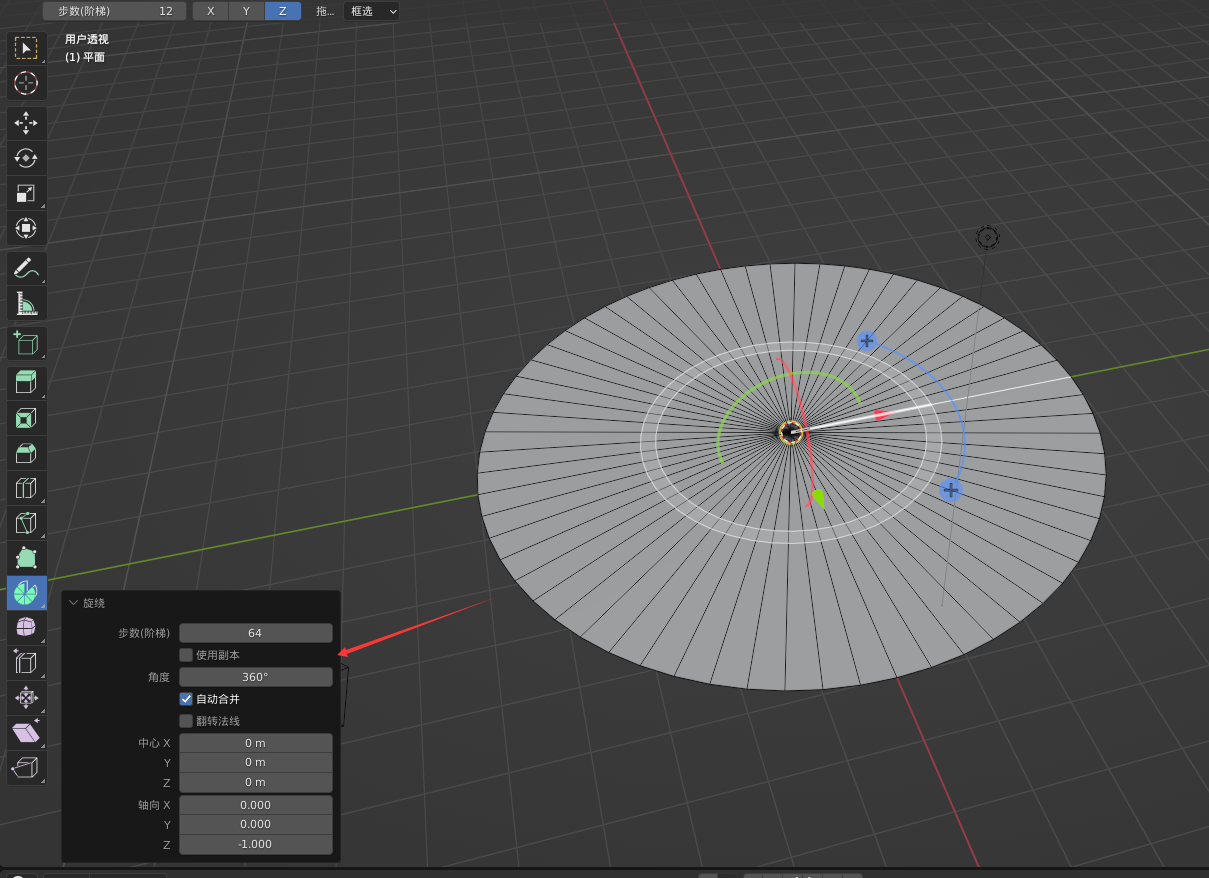Activate the Inset Faces tool
Screen dimensions: 1209x878
[26, 418]
